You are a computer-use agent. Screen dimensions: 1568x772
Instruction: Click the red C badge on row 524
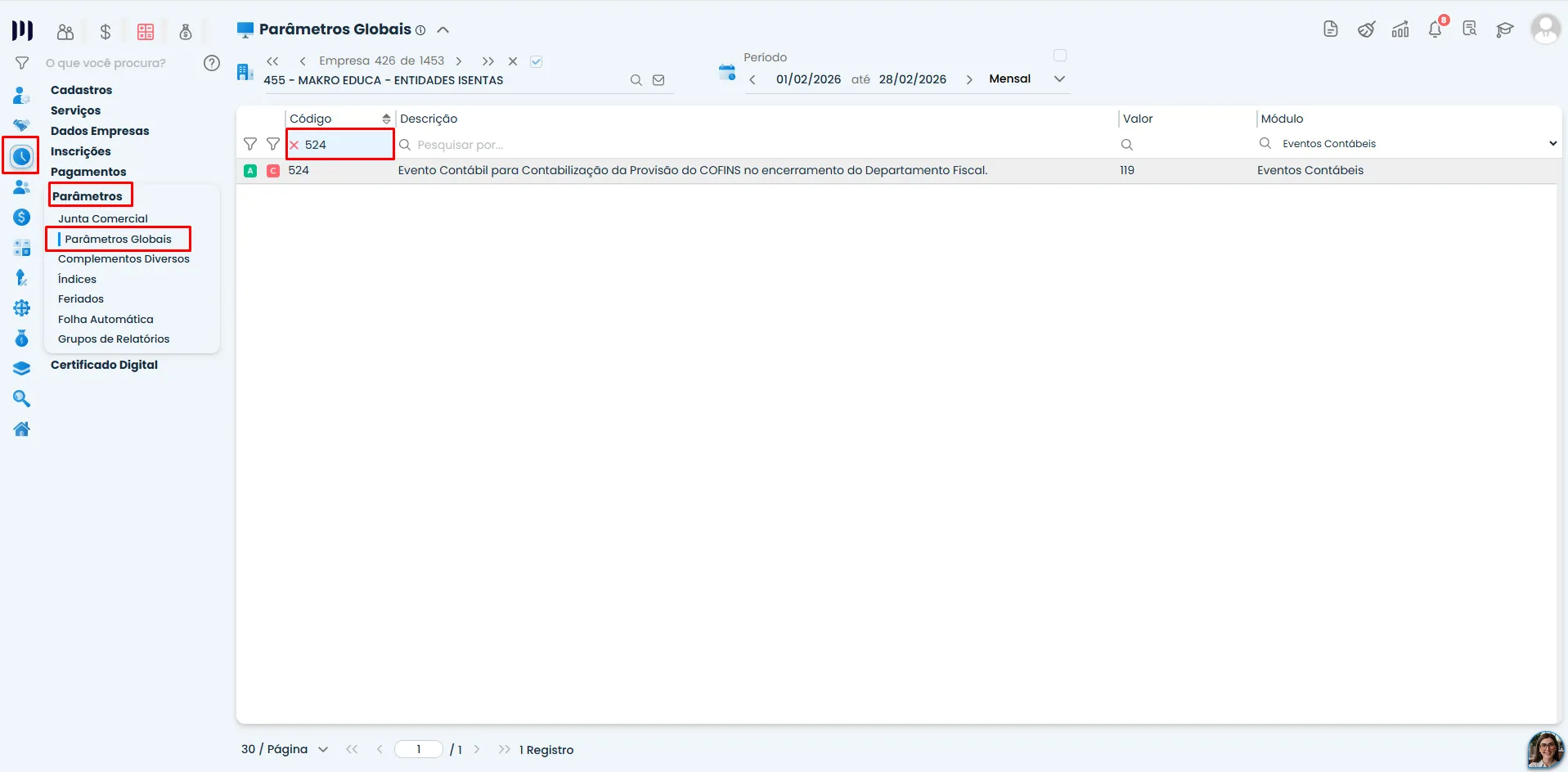[273, 171]
